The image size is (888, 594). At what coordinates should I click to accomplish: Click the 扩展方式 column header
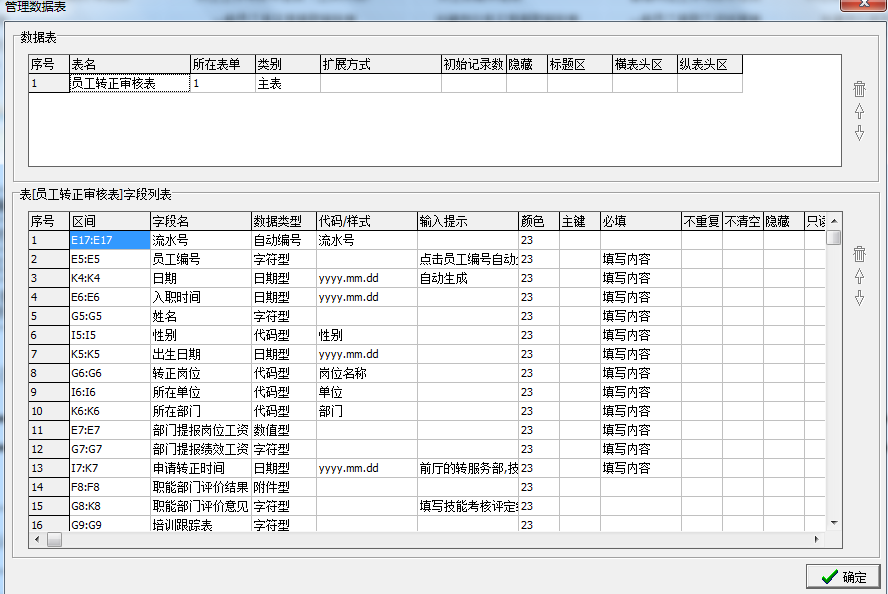[x=381, y=64]
